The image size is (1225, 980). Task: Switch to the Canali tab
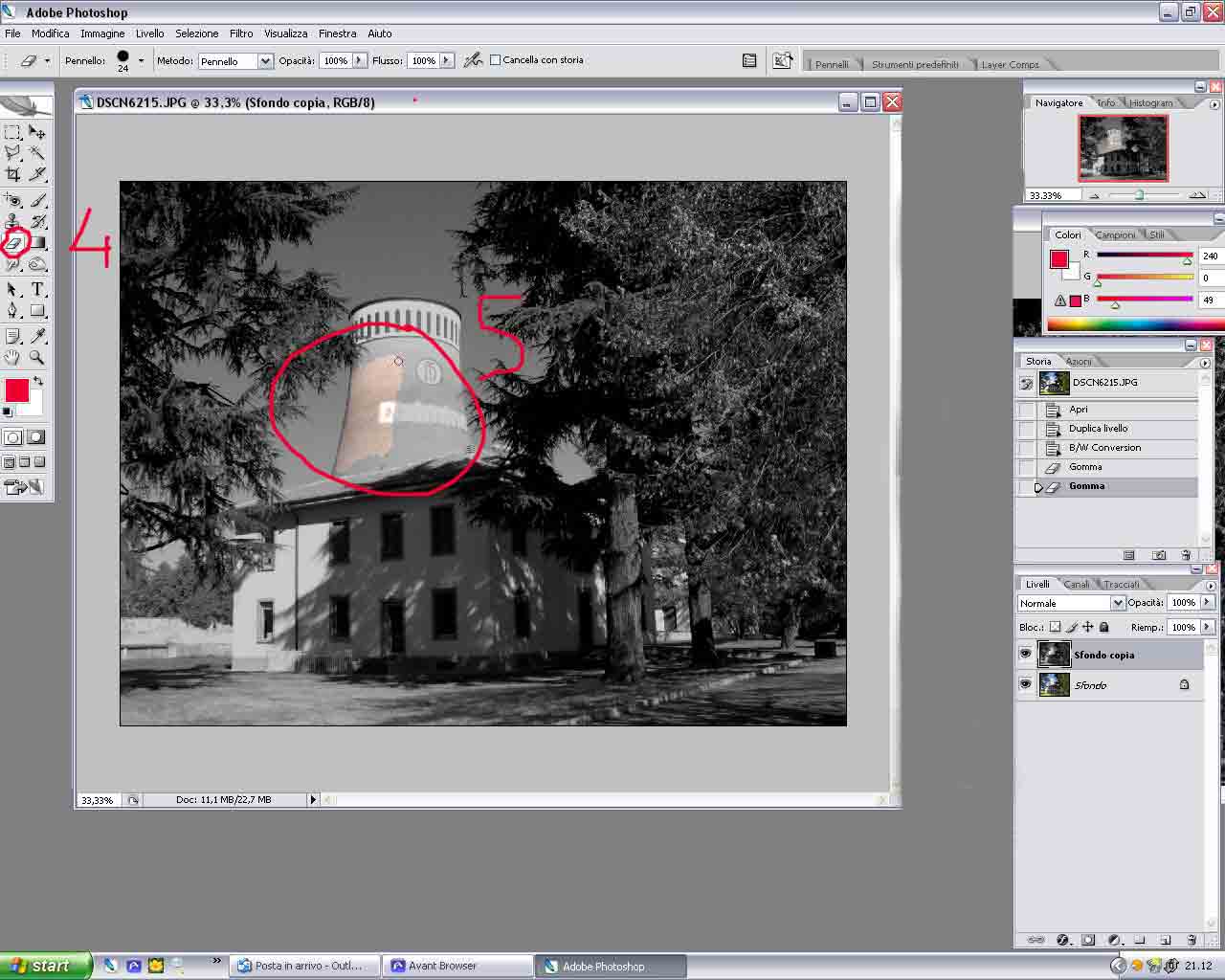(1076, 584)
